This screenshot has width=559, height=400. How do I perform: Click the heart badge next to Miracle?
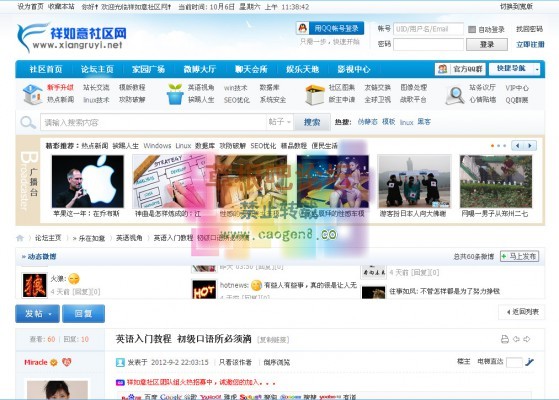tap(67, 362)
